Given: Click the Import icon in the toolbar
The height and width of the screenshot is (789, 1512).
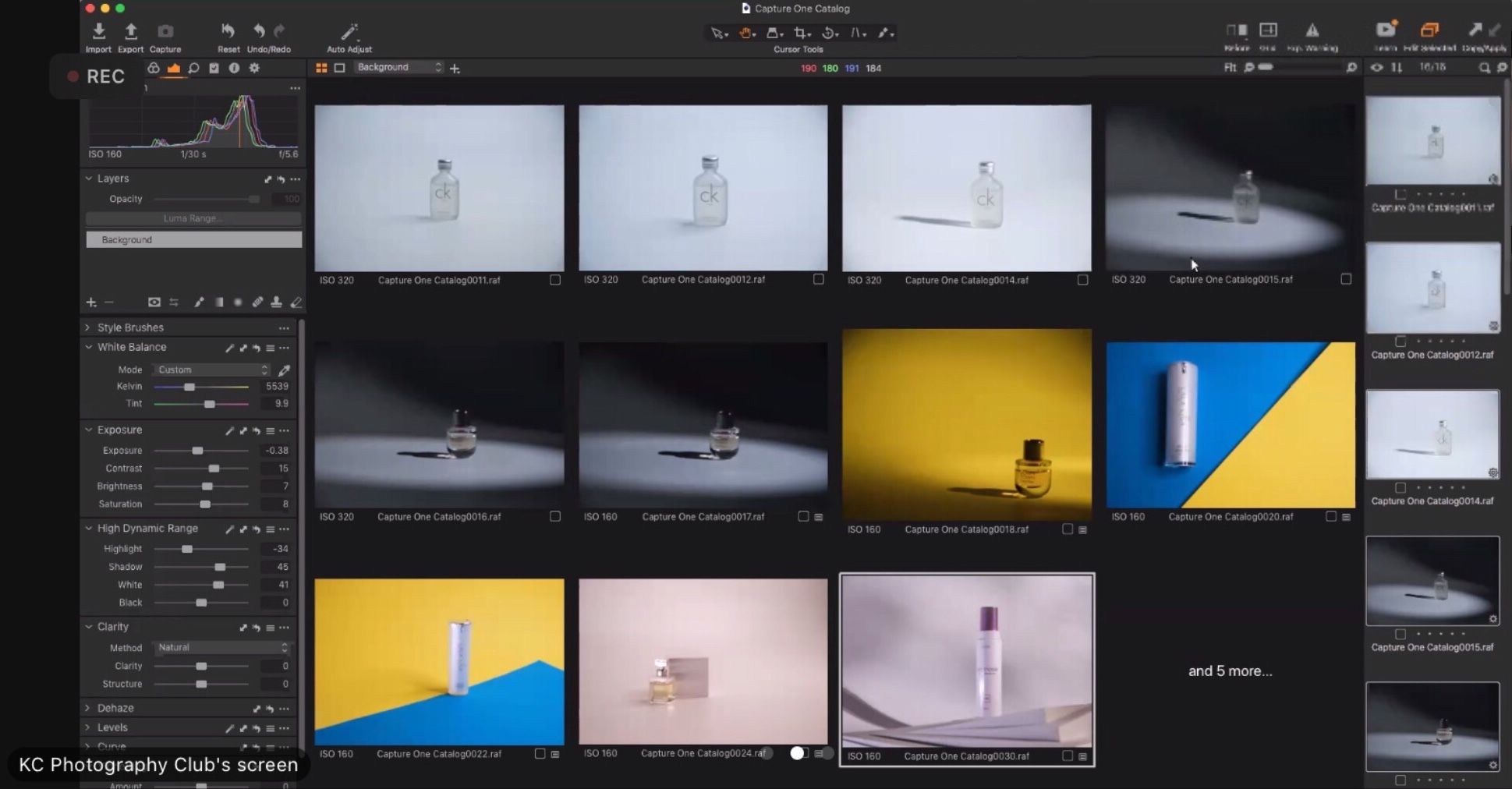Looking at the screenshot, I should pos(98,31).
